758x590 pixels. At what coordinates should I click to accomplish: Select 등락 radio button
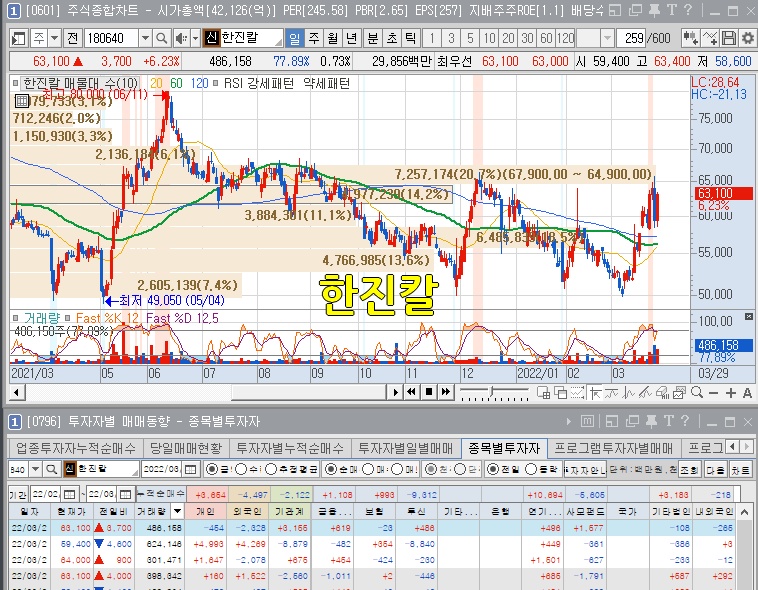[531, 469]
